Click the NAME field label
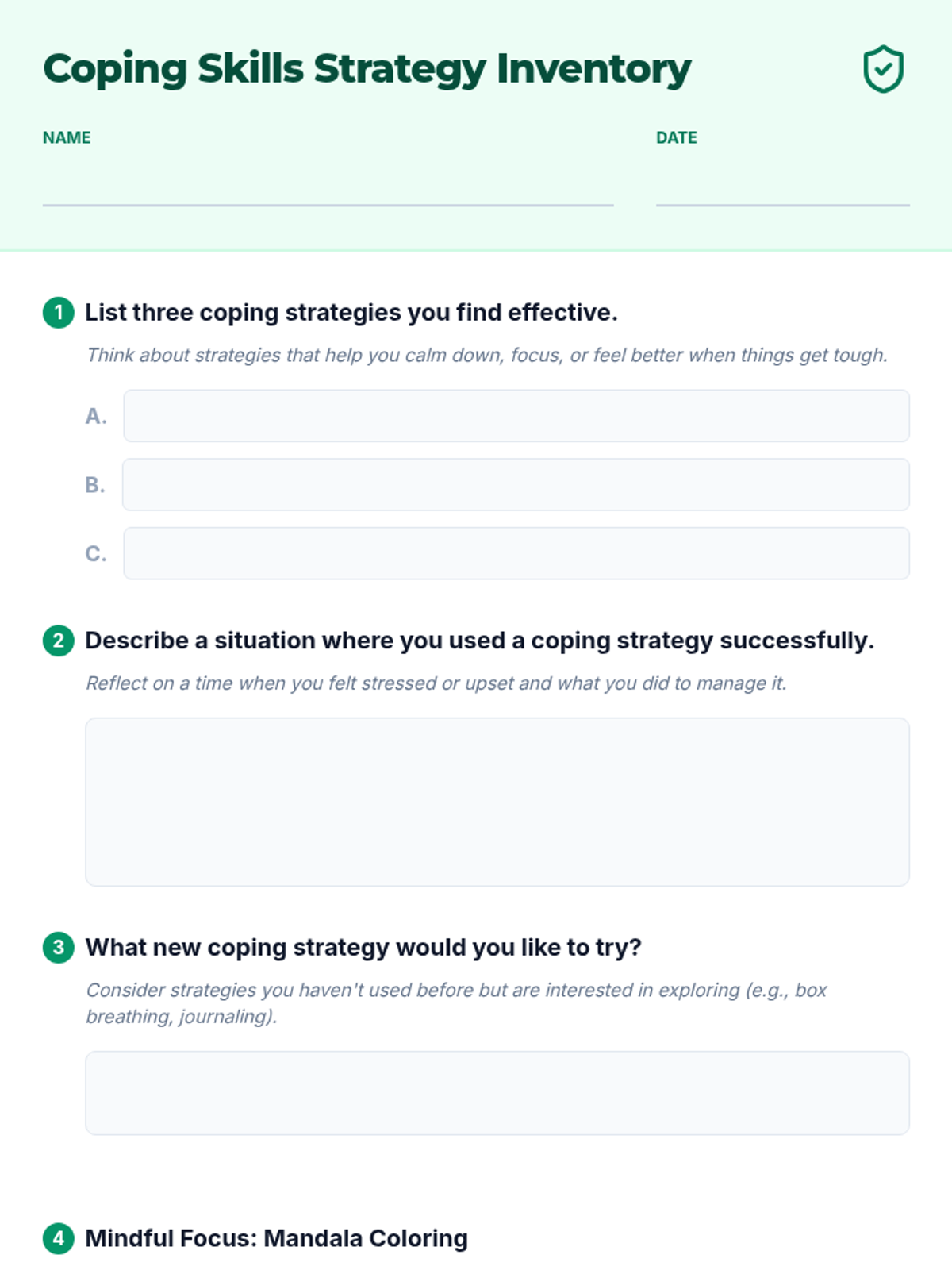 pyautogui.click(x=67, y=137)
